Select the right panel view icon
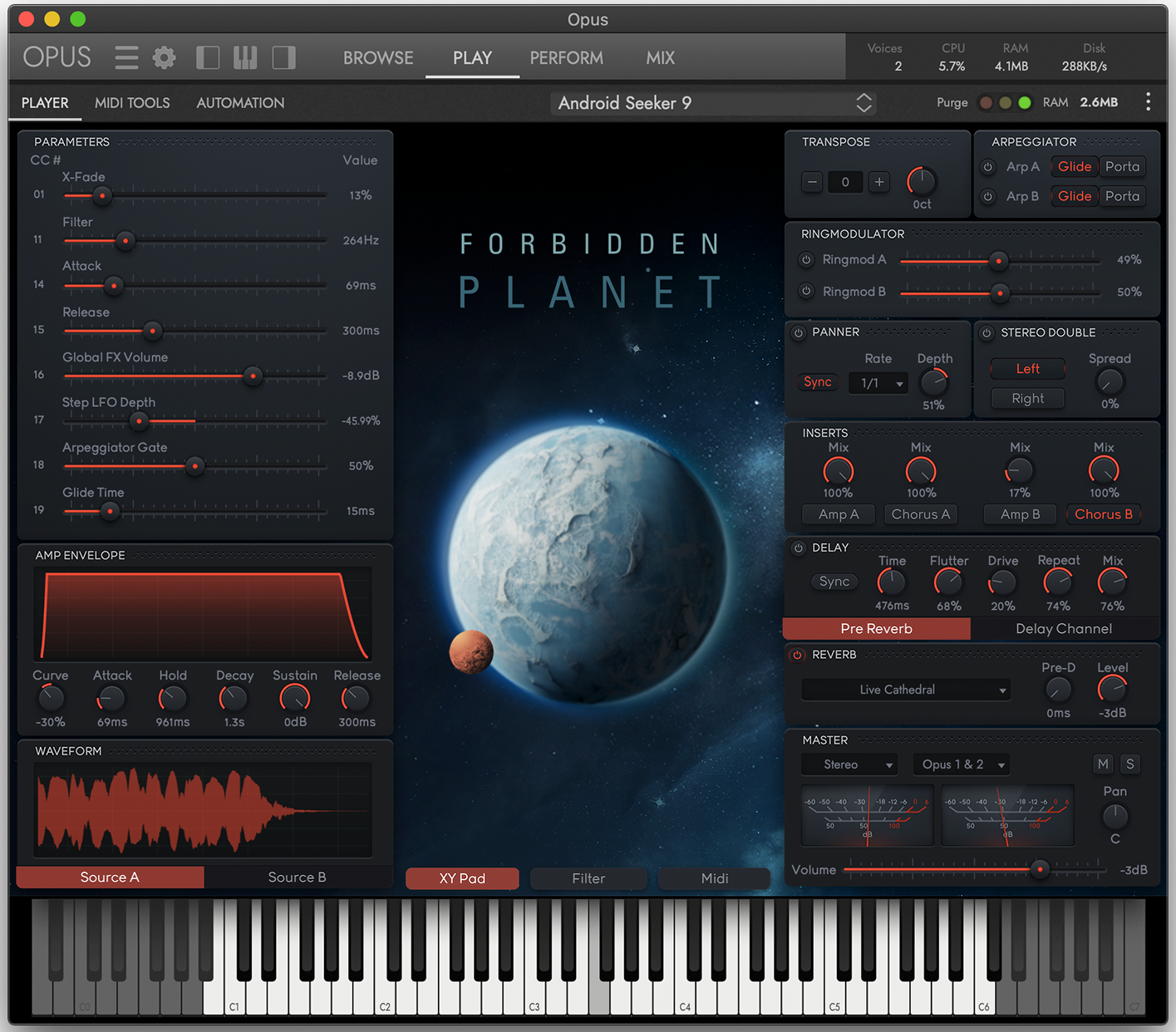The width and height of the screenshot is (1176, 1032). 283,57
